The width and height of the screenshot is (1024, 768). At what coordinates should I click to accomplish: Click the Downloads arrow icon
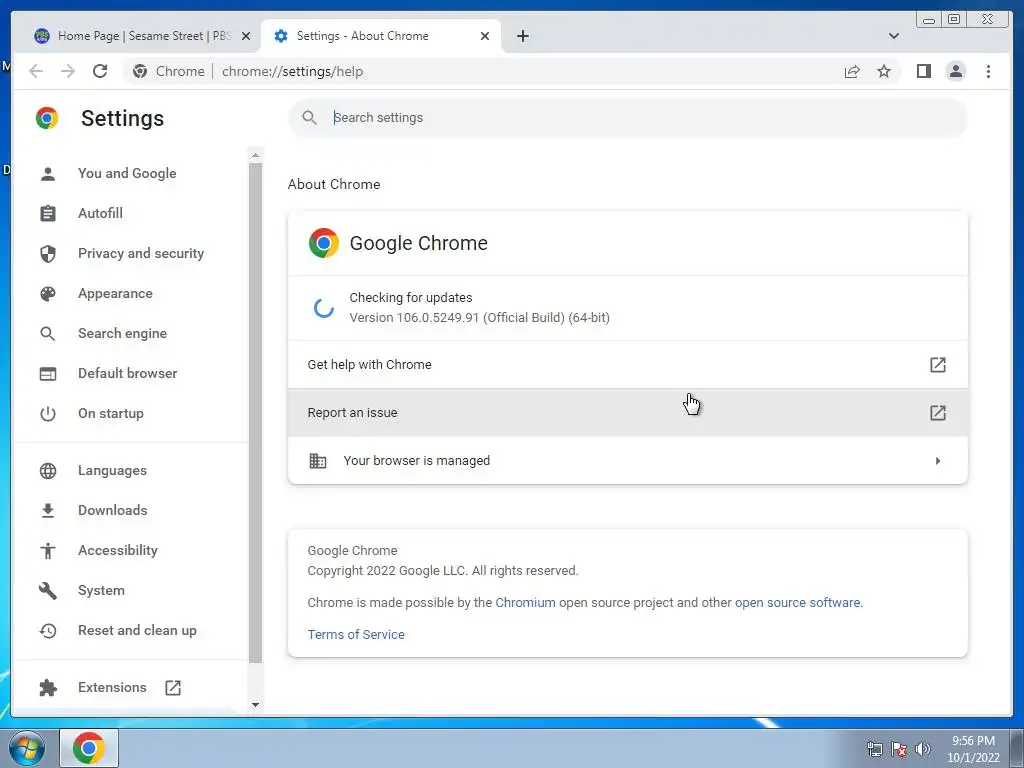coord(48,511)
